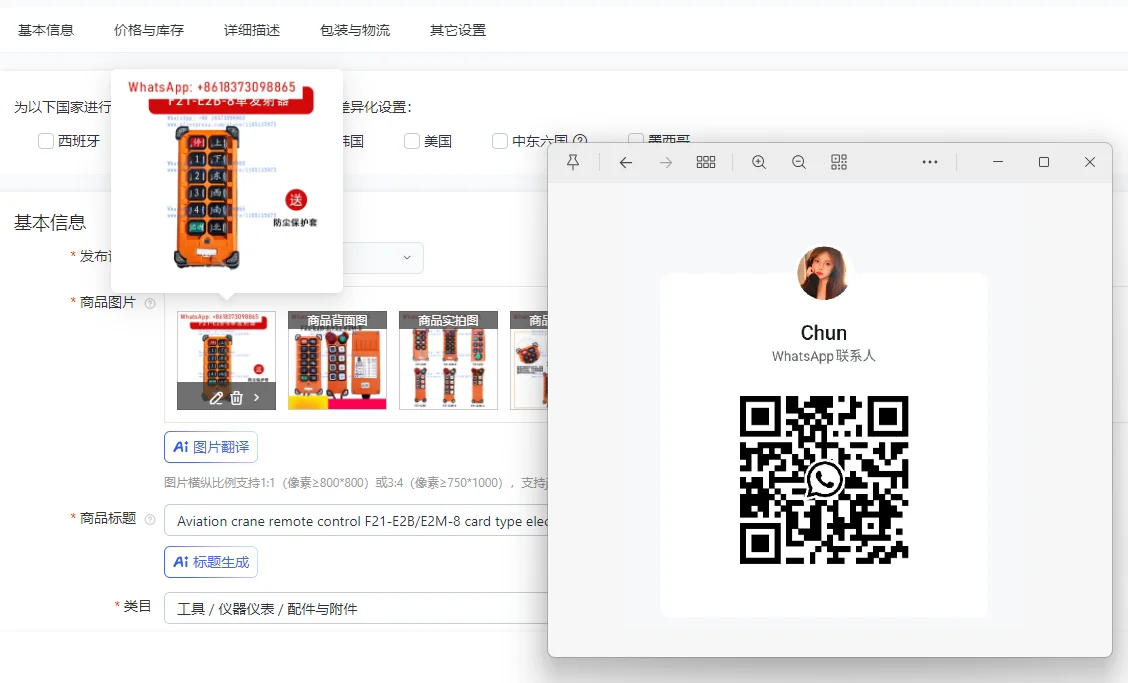Switch to 包装与物流 tab
This screenshot has width=1128, height=683.
(x=355, y=30)
